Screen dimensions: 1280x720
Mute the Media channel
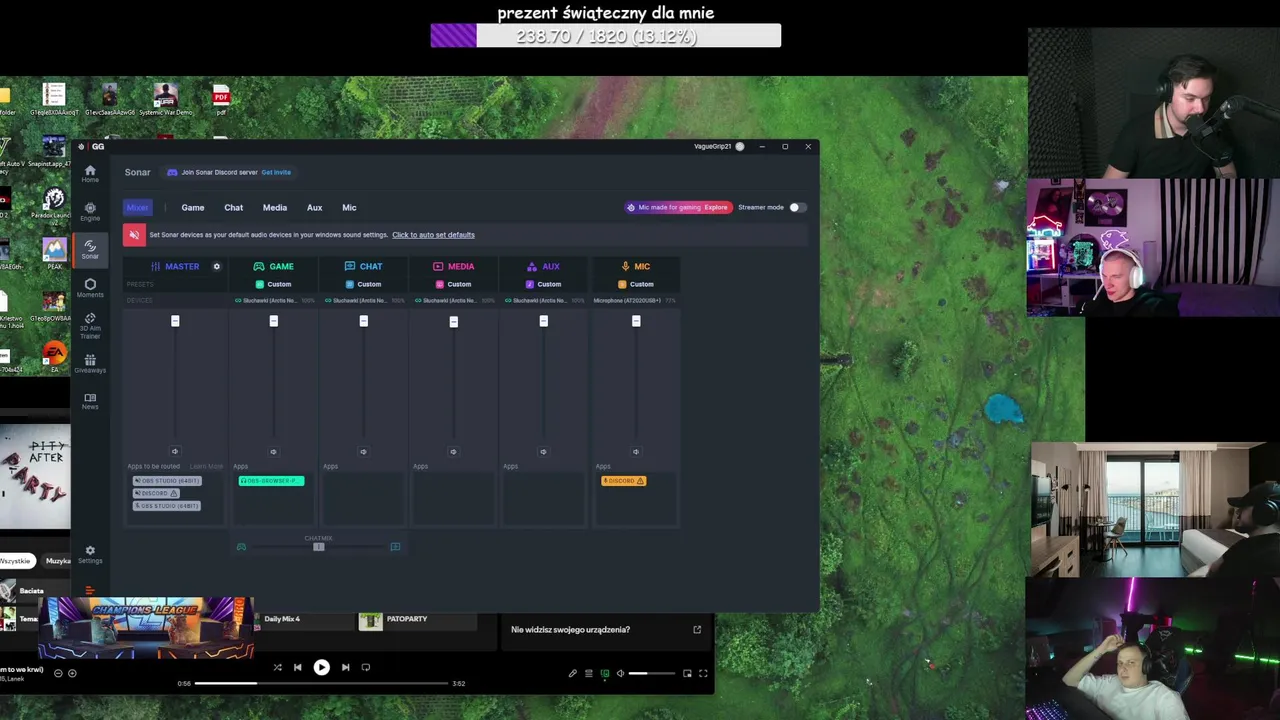pyautogui.click(x=453, y=452)
